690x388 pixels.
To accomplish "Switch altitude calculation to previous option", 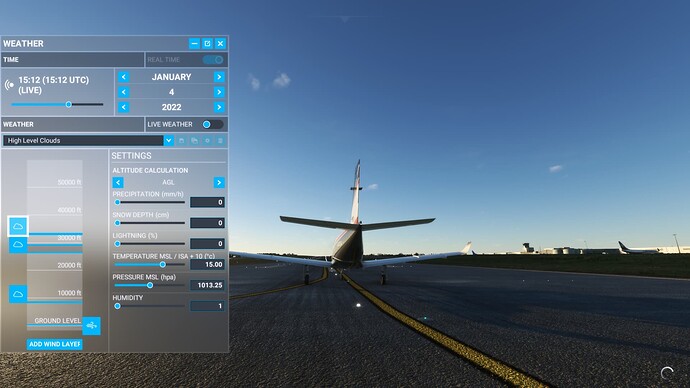I will point(118,183).
